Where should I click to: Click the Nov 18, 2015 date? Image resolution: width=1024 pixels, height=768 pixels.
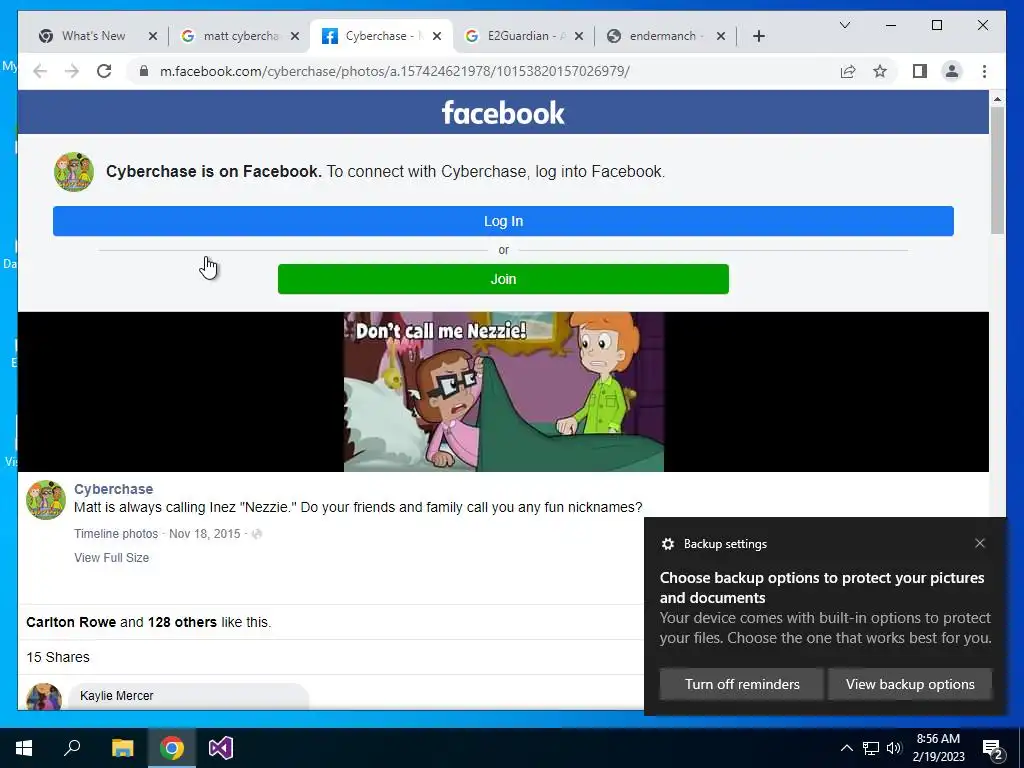click(204, 534)
